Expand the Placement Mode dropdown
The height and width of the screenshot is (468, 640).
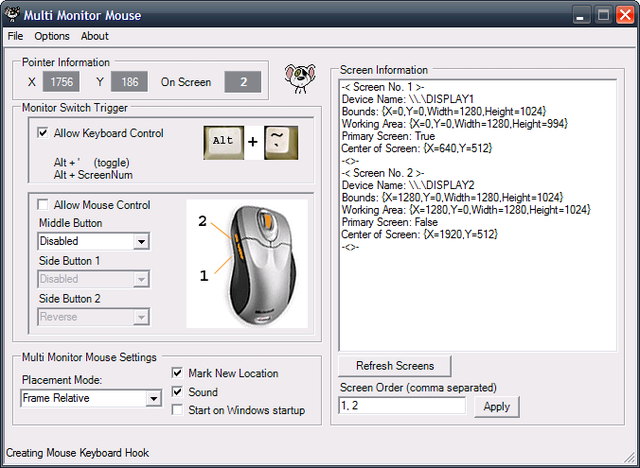(x=153, y=398)
